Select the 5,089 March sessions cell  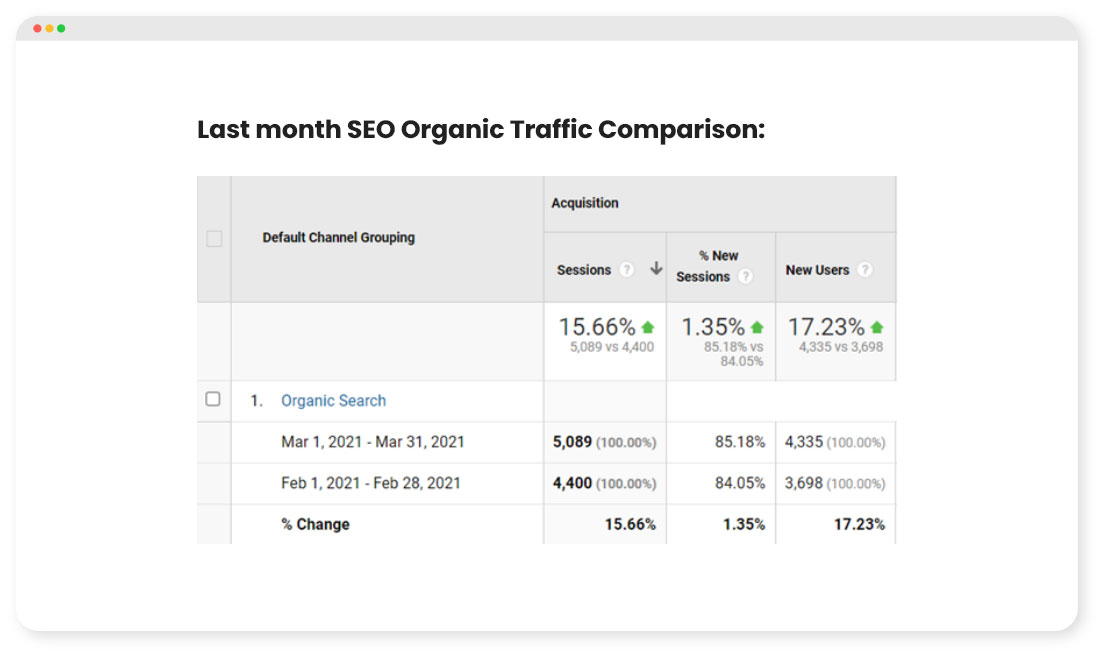pyautogui.click(x=604, y=442)
